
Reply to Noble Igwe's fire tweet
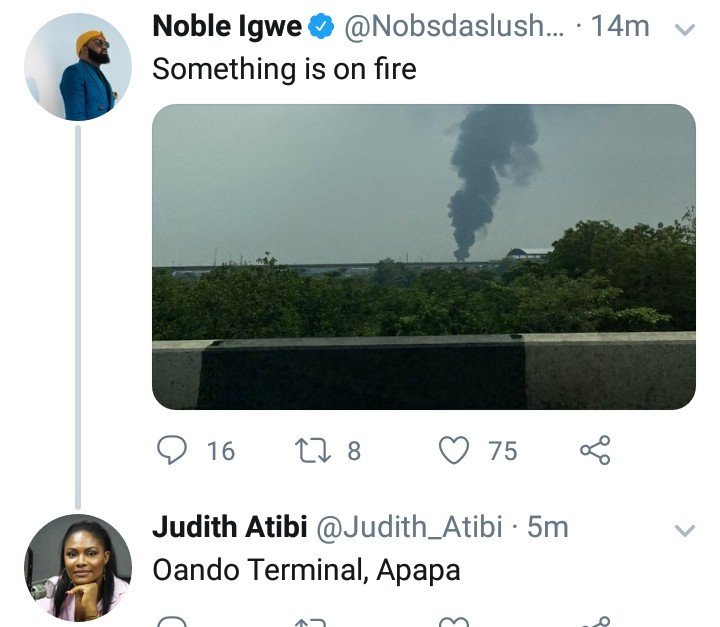click(x=172, y=450)
